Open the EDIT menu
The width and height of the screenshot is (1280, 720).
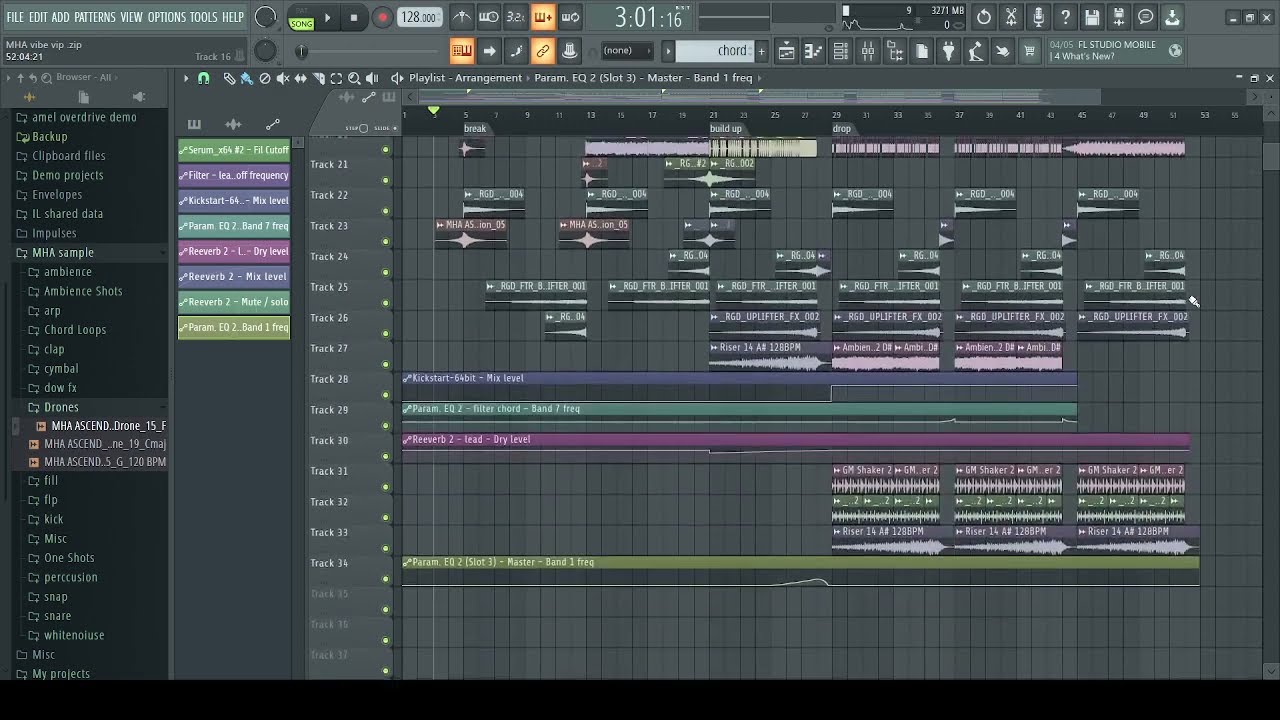pyautogui.click(x=38, y=17)
